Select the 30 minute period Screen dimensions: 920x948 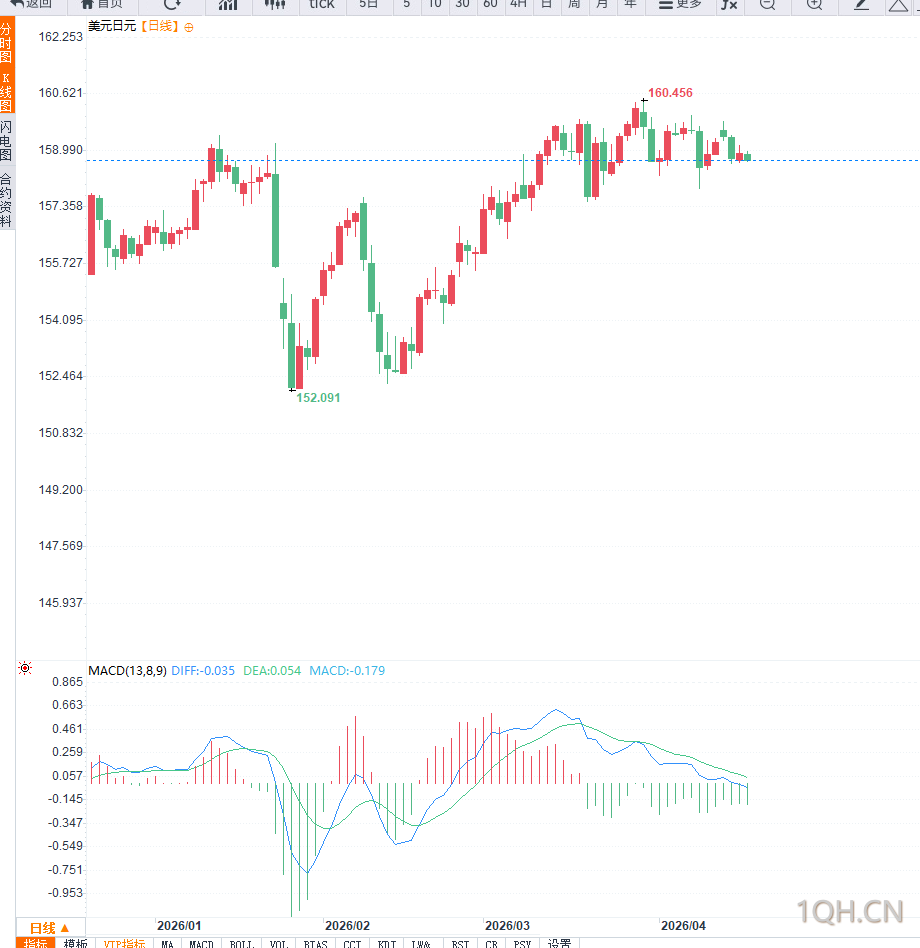pos(462,4)
